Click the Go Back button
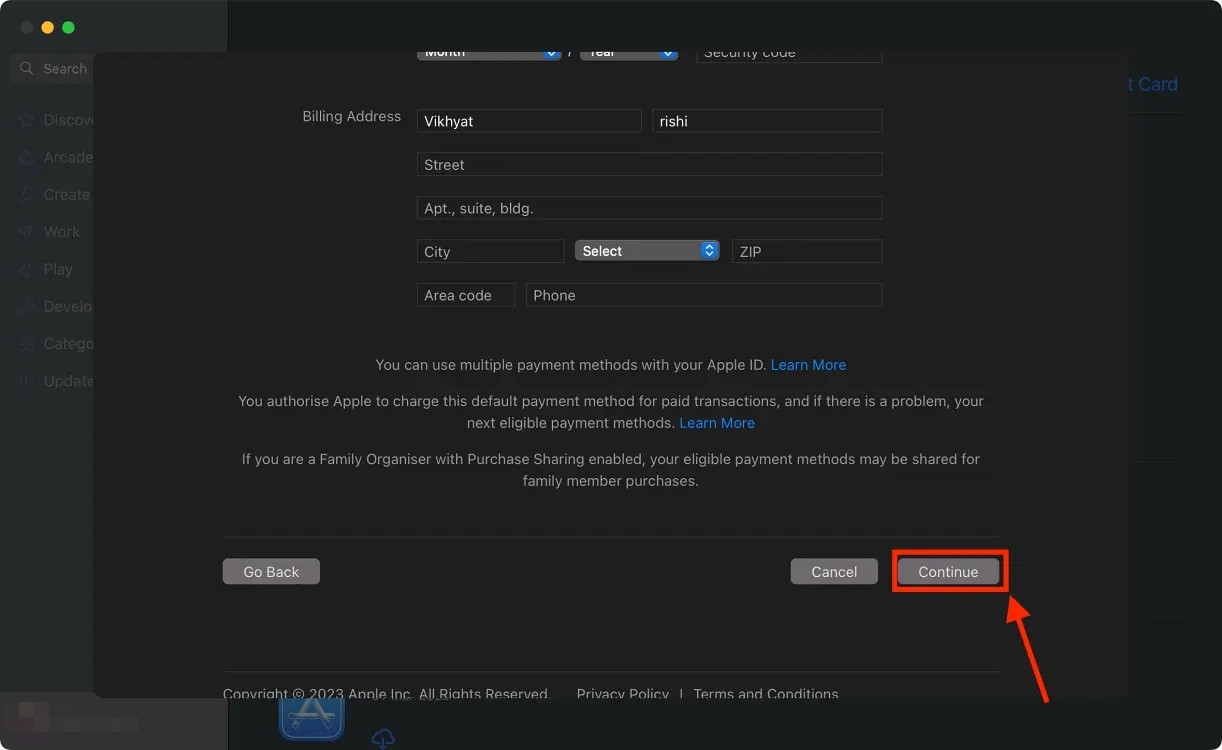 271,572
